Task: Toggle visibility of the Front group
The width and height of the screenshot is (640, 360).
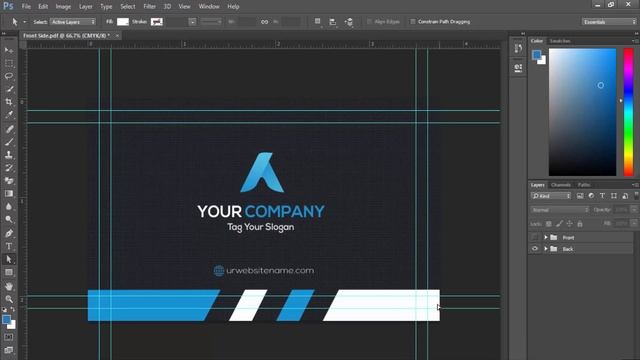Action: [535, 238]
